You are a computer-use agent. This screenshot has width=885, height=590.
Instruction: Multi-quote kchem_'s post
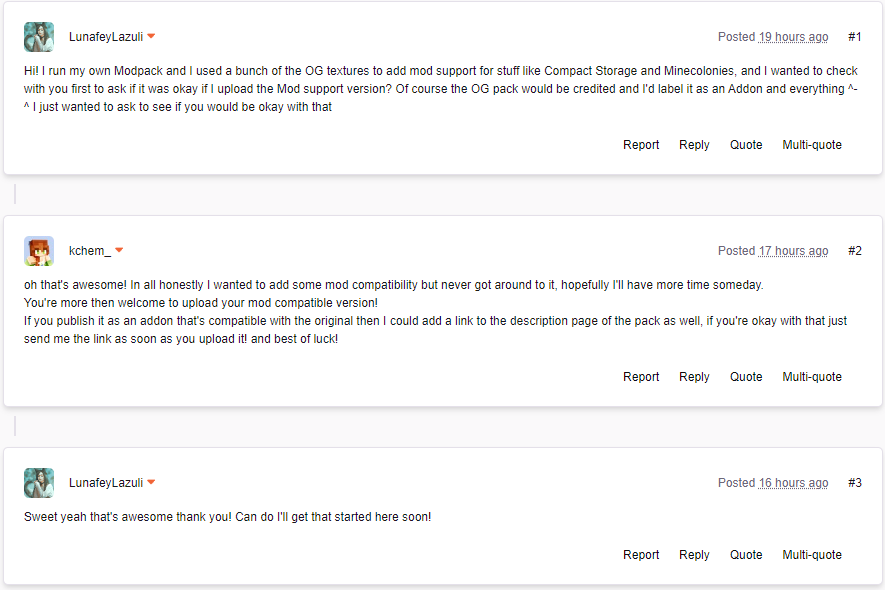tap(812, 377)
